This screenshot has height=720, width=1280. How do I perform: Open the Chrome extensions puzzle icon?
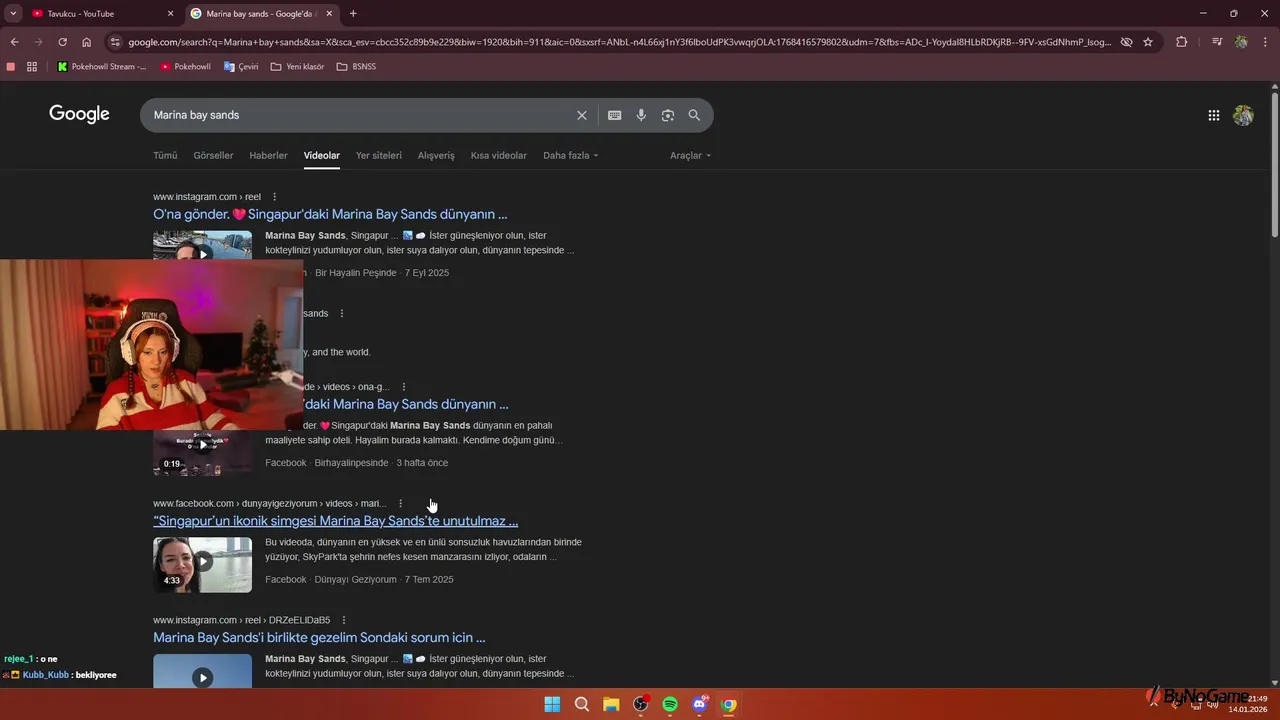coord(1181,42)
